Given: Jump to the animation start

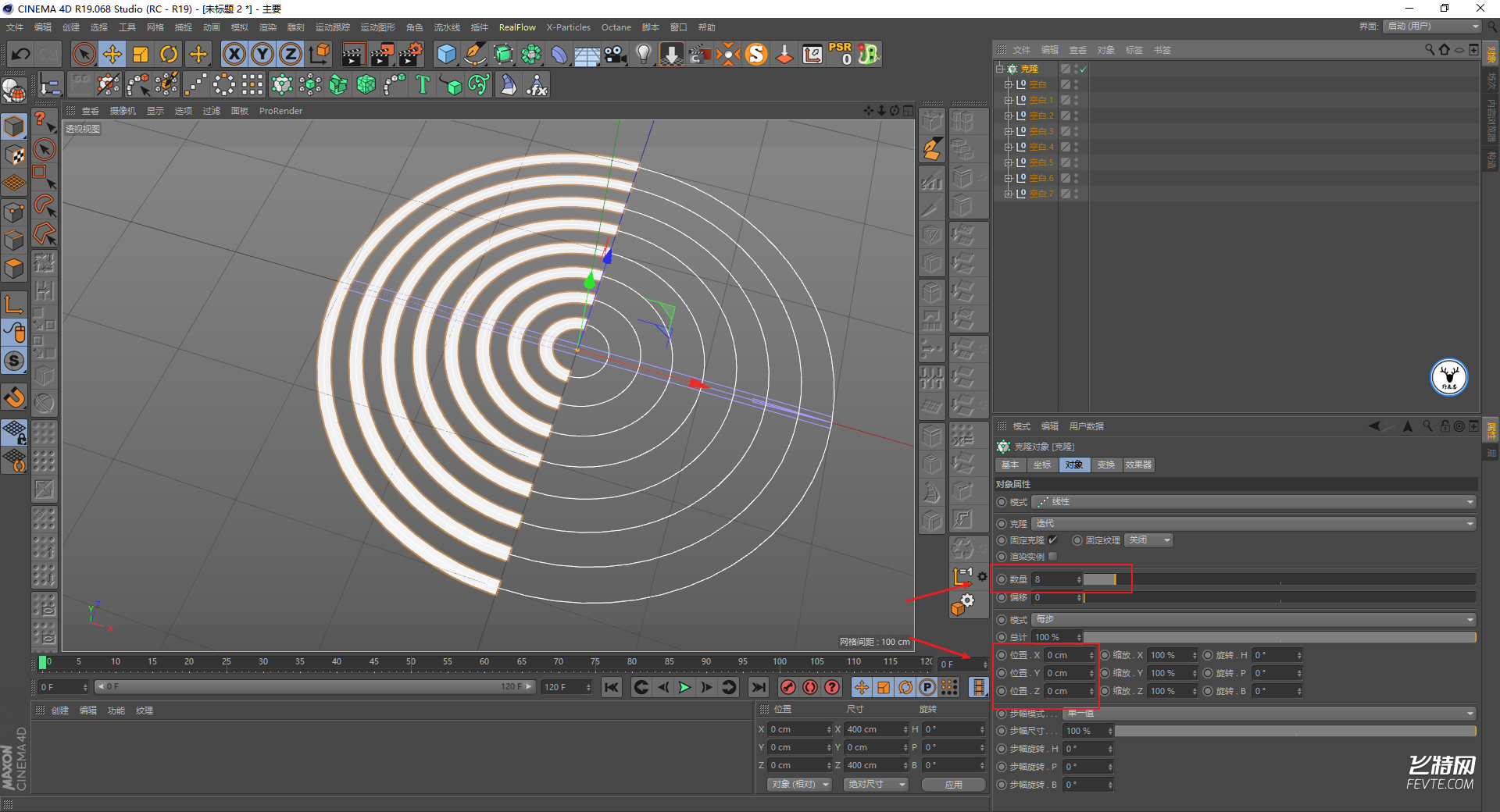Looking at the screenshot, I should click(x=612, y=687).
